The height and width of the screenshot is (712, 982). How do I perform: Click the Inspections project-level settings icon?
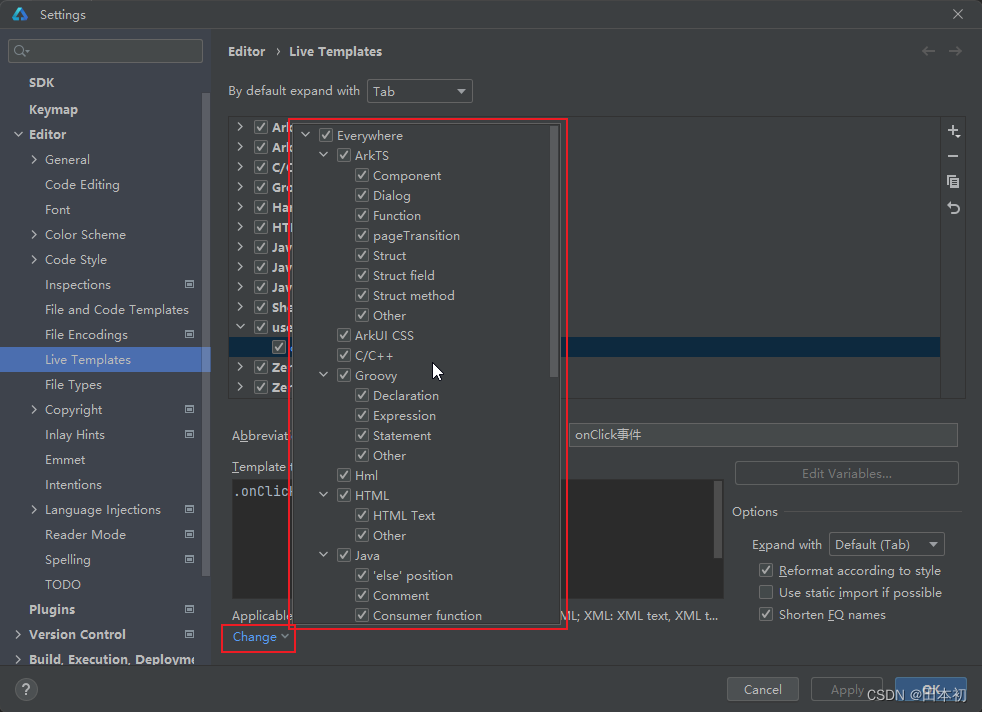click(189, 284)
